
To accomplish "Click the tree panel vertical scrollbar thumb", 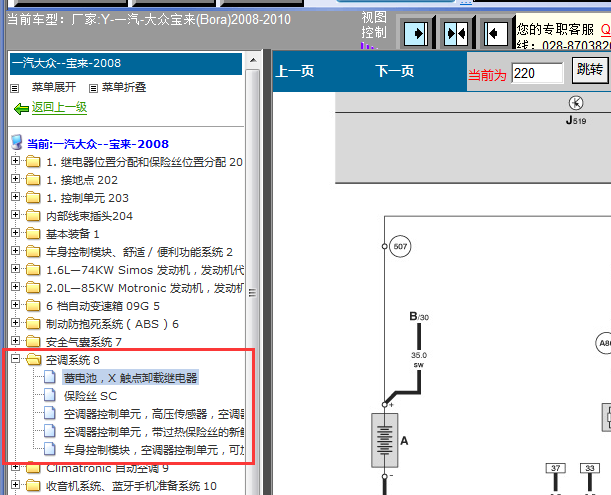I will tap(253, 292).
